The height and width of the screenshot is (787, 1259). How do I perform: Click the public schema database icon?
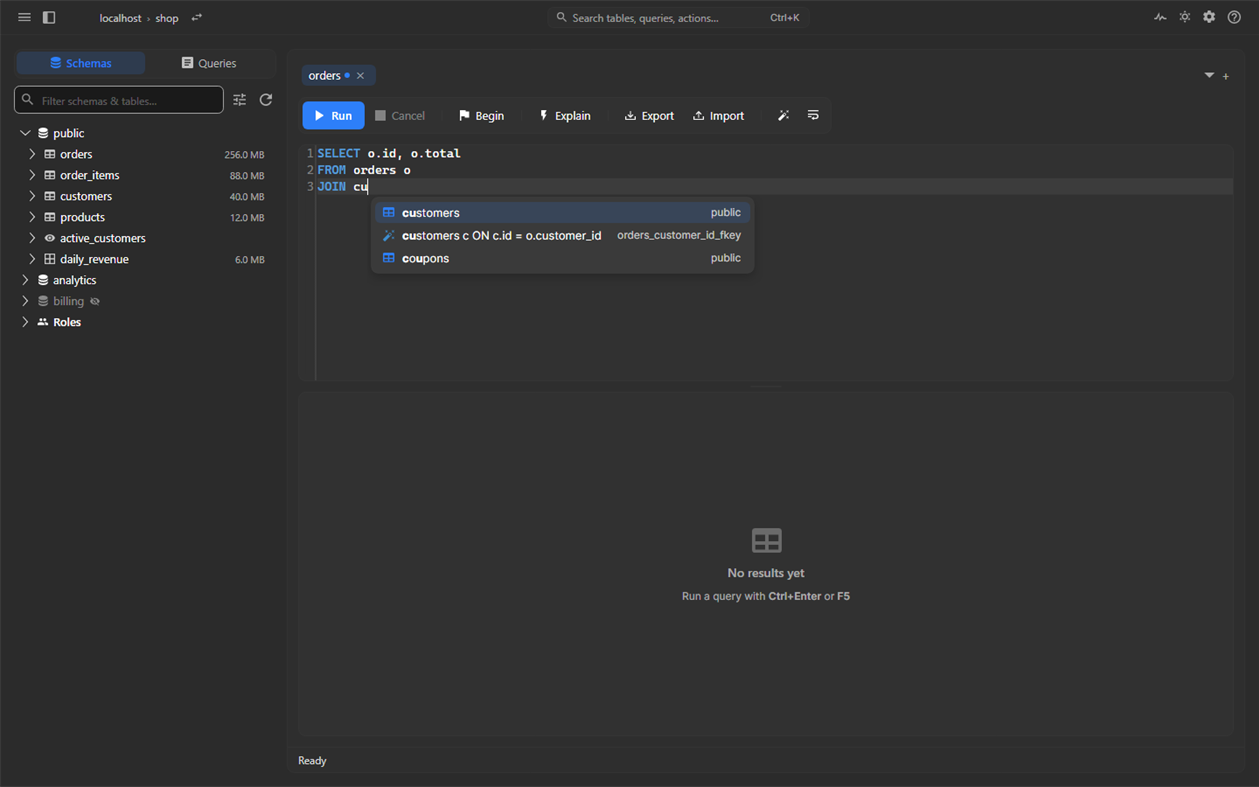click(x=43, y=133)
